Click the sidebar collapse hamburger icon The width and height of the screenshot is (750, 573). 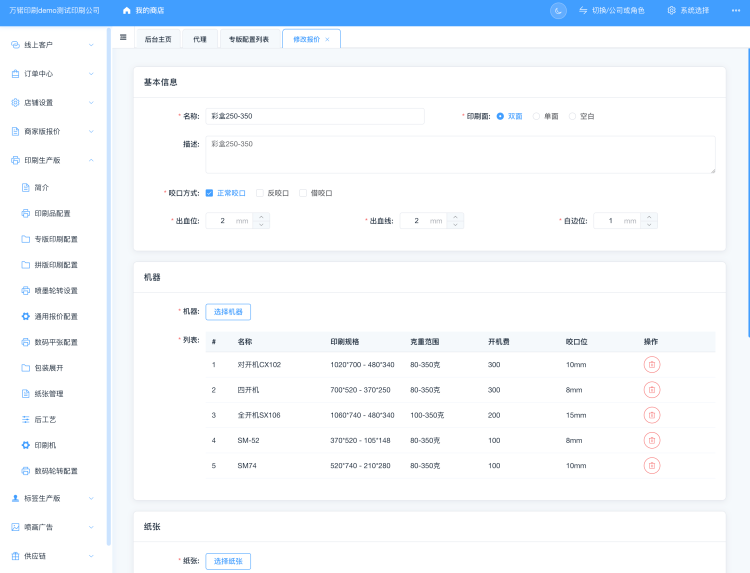[123, 38]
